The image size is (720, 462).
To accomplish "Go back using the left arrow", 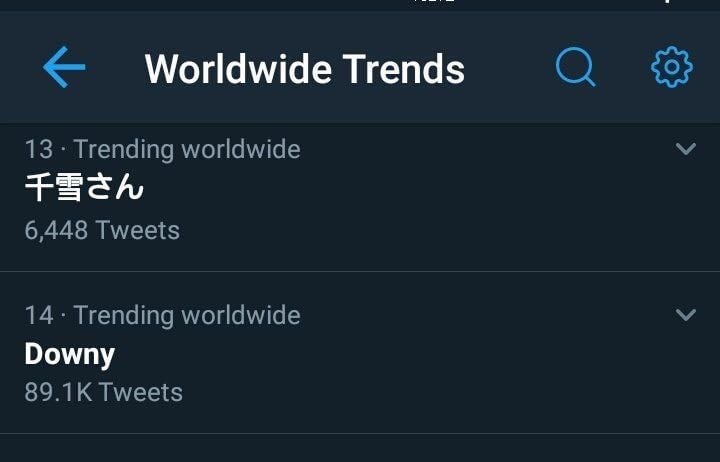I will click(x=64, y=69).
